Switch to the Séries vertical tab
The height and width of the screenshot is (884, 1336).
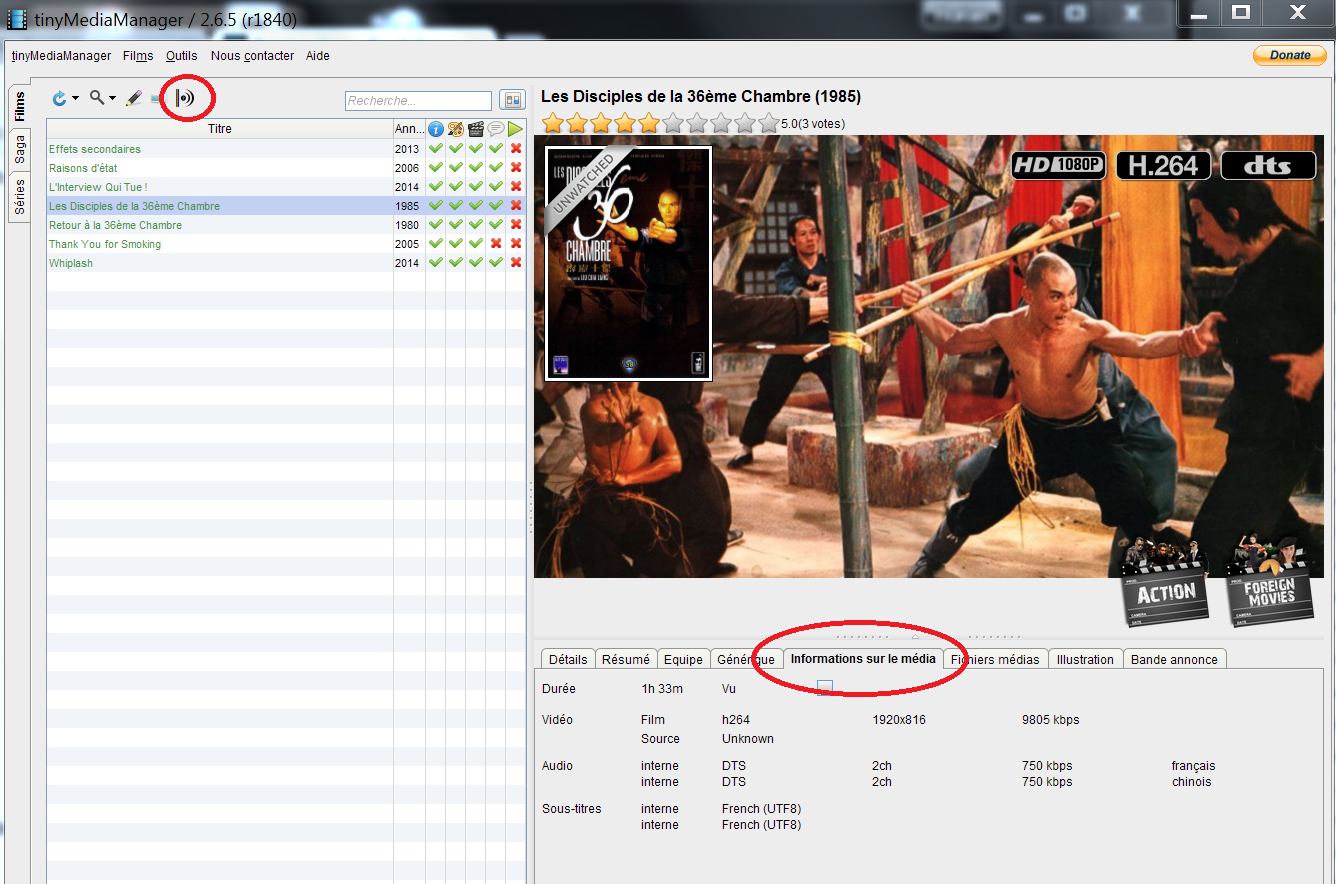[x=20, y=197]
